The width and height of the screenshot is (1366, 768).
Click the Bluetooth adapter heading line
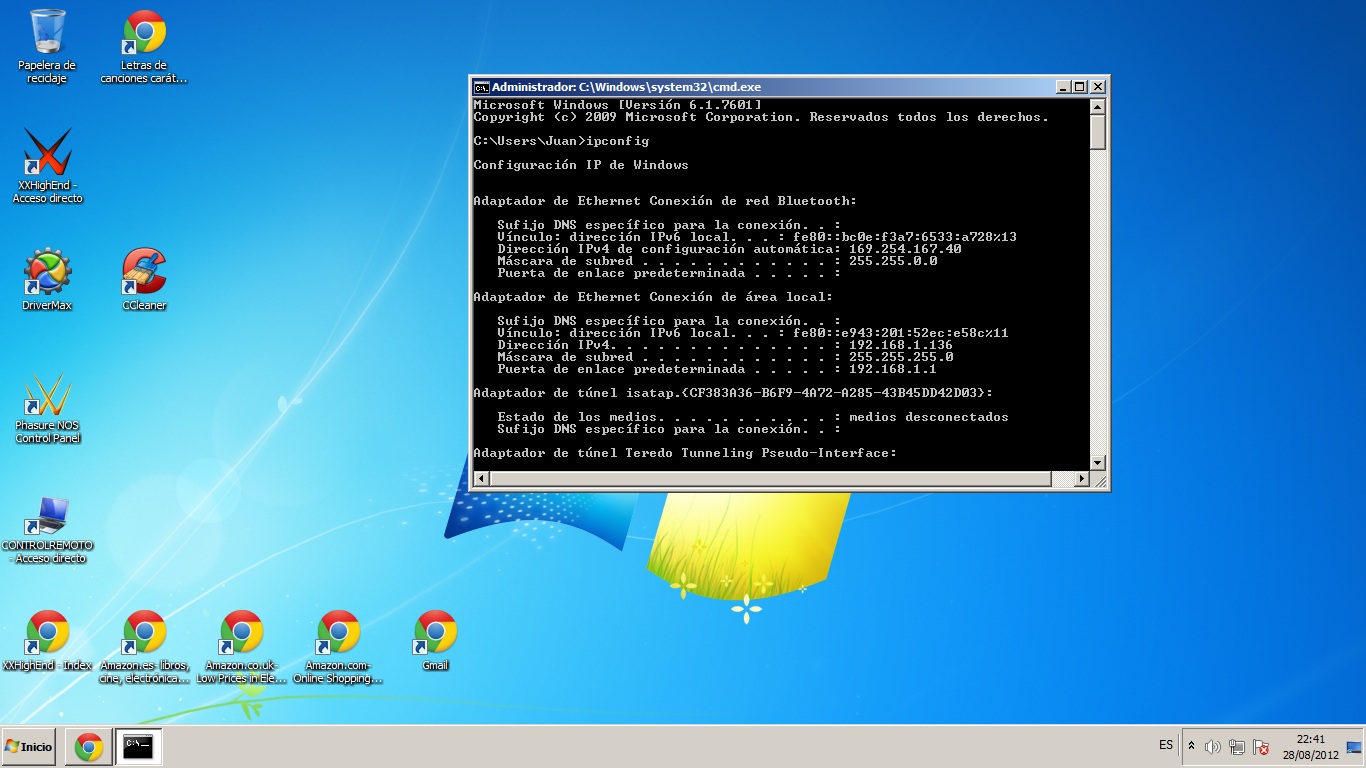(x=665, y=201)
